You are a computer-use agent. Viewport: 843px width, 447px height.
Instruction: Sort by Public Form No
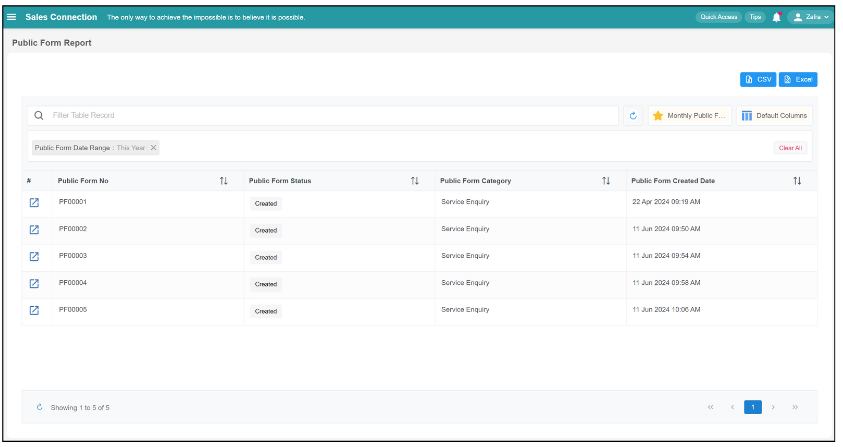coord(224,181)
